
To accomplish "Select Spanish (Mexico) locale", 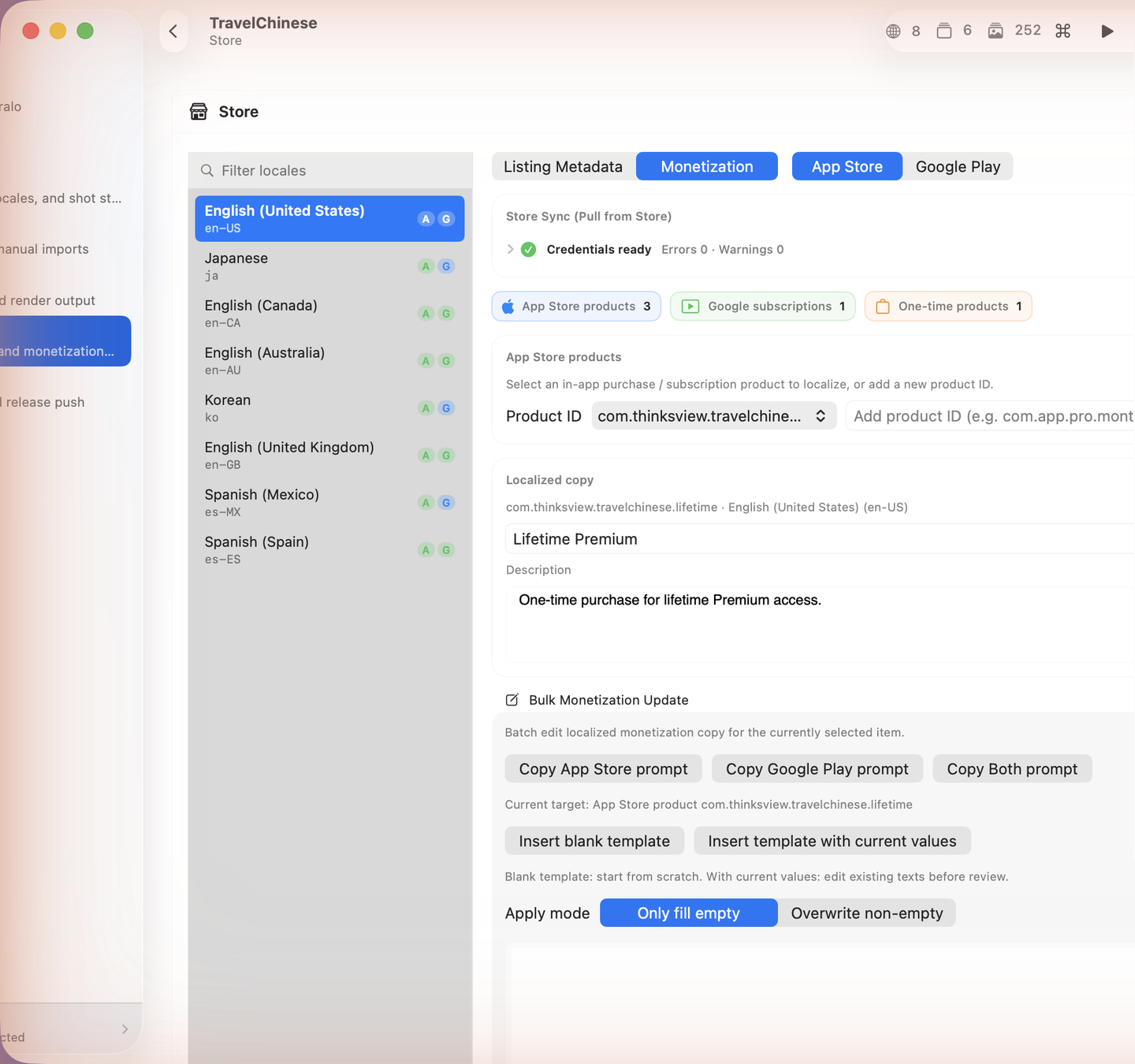I will pyautogui.click(x=329, y=503).
